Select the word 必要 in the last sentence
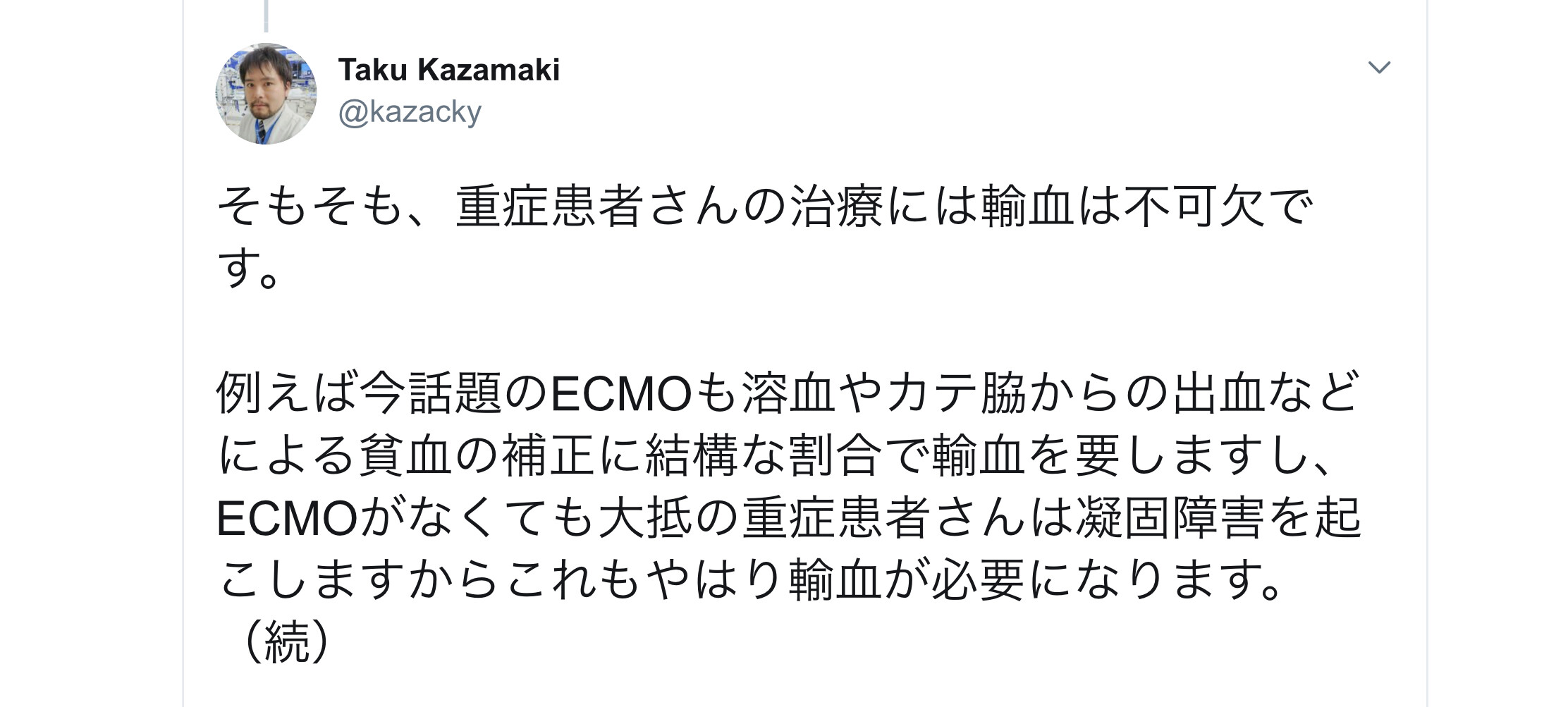Viewport: 1568px width, 707px height. (x=979, y=581)
